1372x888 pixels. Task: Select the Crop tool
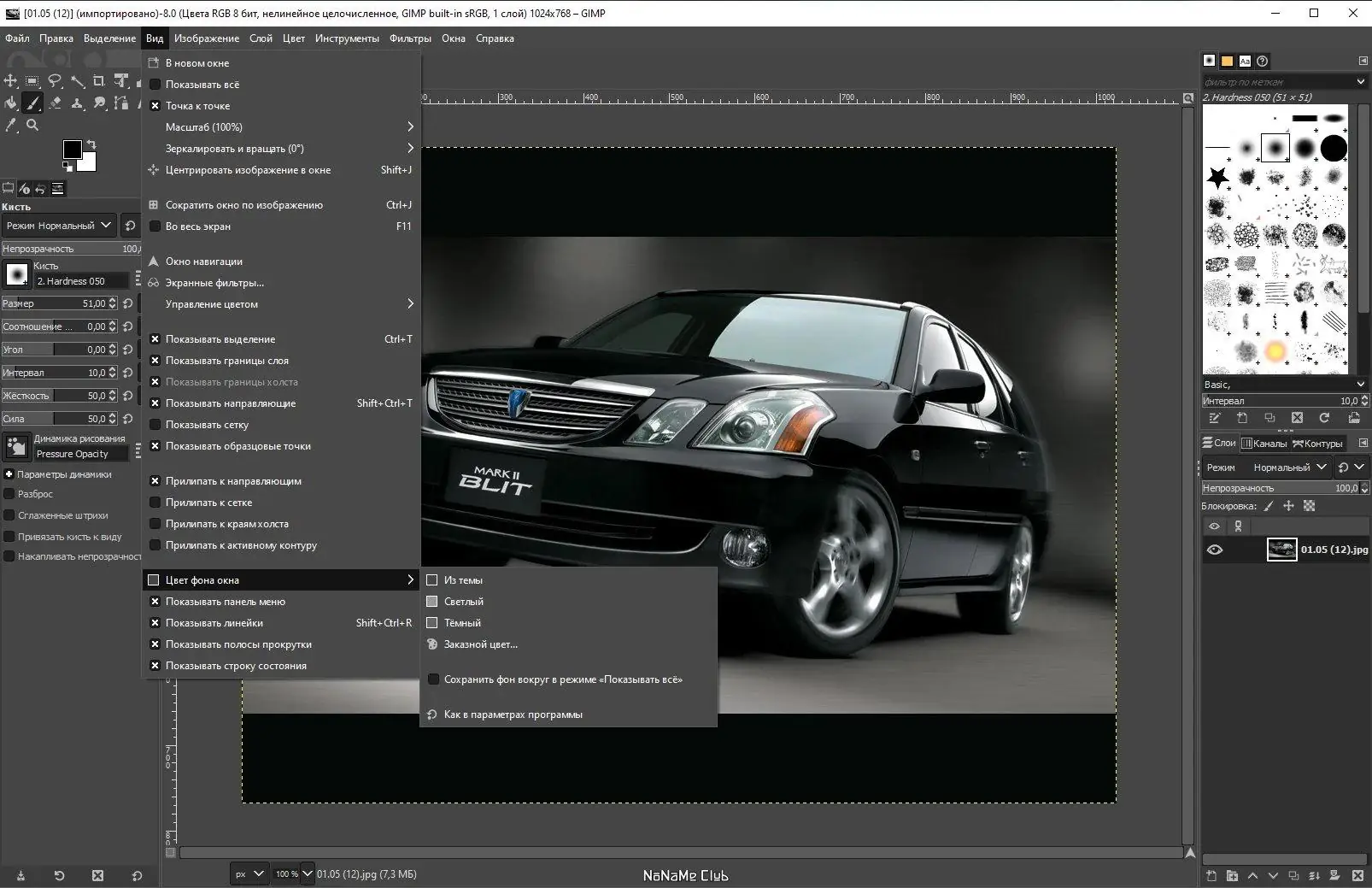click(x=99, y=81)
